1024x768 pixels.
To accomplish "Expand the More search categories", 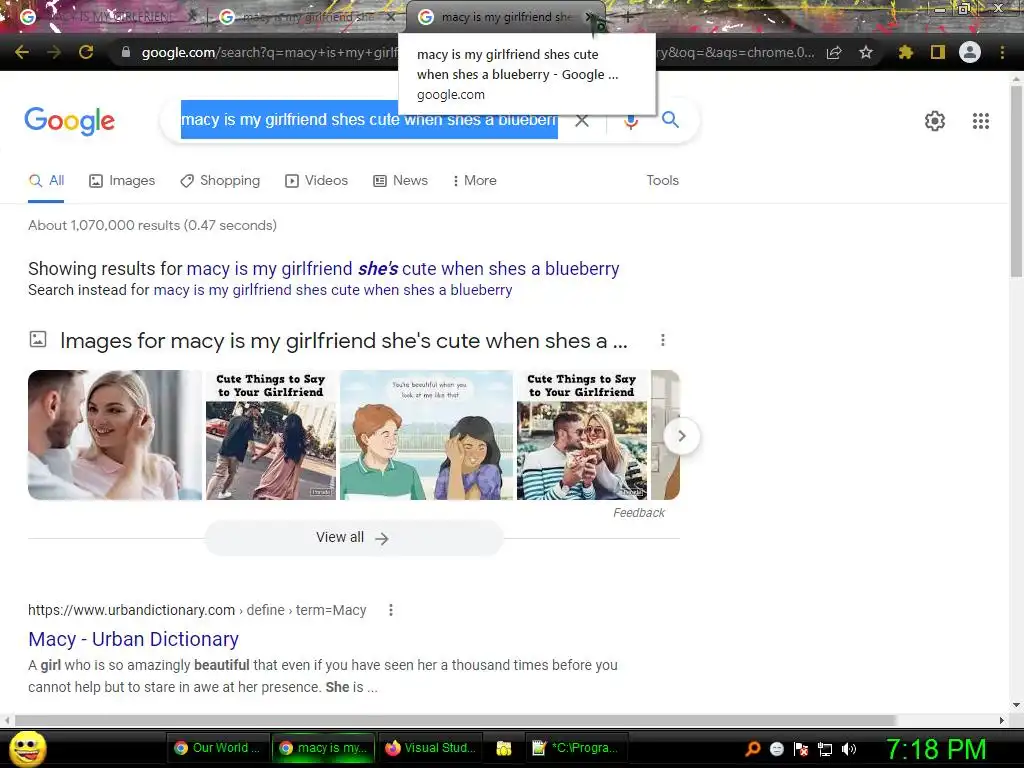I will point(475,181).
